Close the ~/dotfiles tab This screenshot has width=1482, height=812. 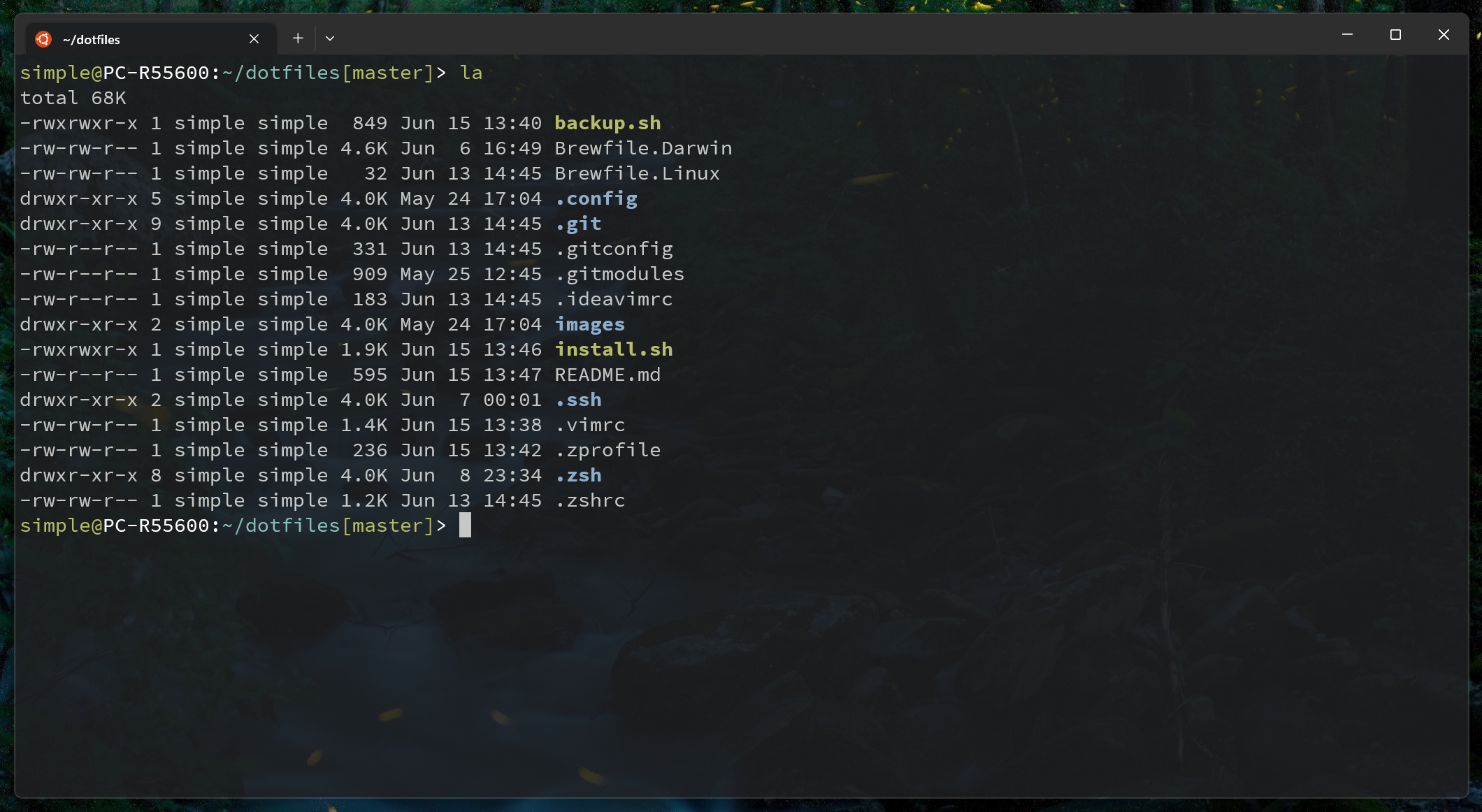[x=254, y=39]
